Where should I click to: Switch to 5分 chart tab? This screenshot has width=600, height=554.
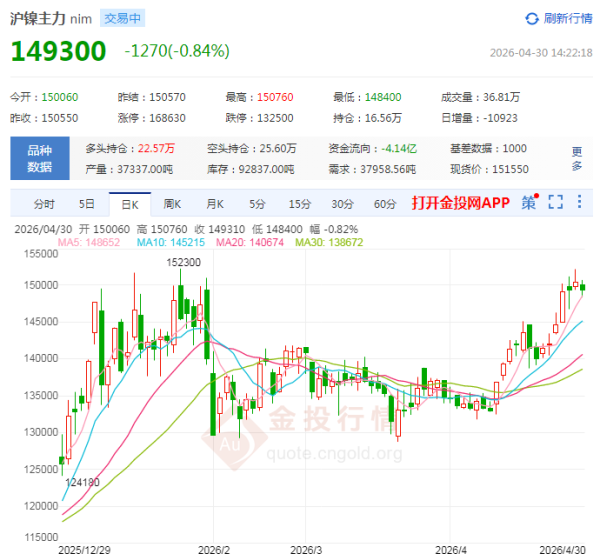257,204
